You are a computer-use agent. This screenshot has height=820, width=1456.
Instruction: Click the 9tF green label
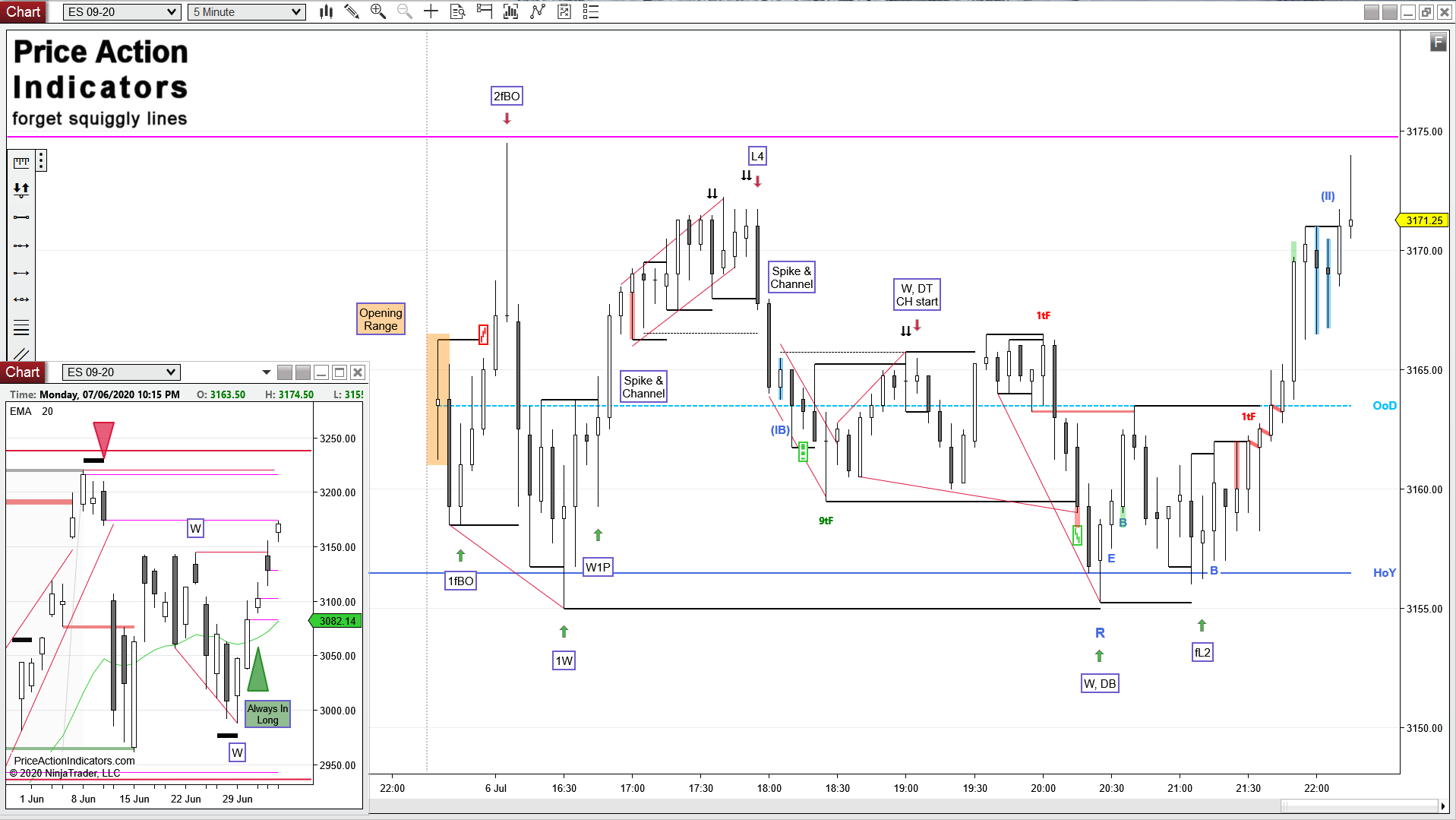coord(826,521)
